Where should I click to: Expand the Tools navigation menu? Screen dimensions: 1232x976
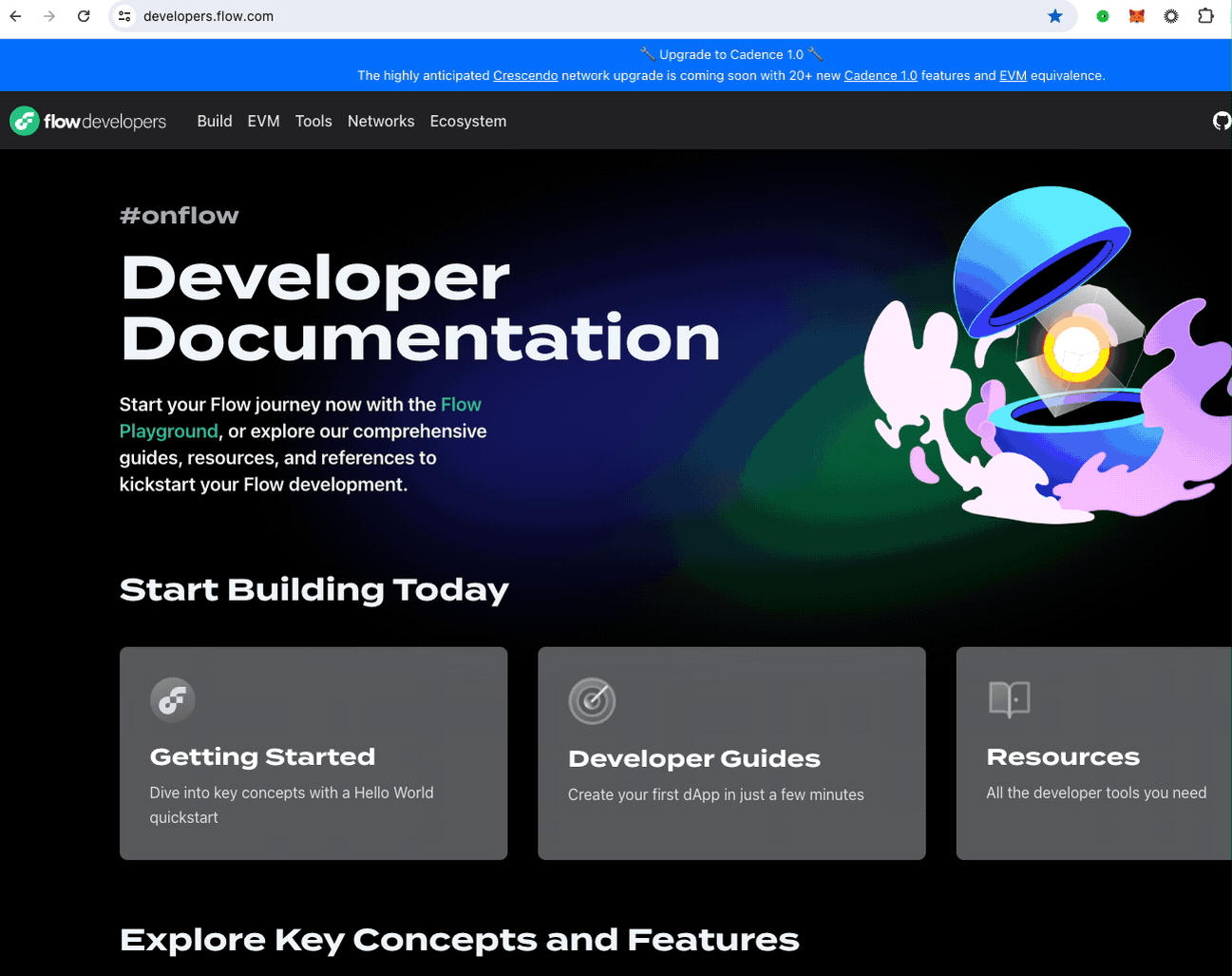point(313,121)
